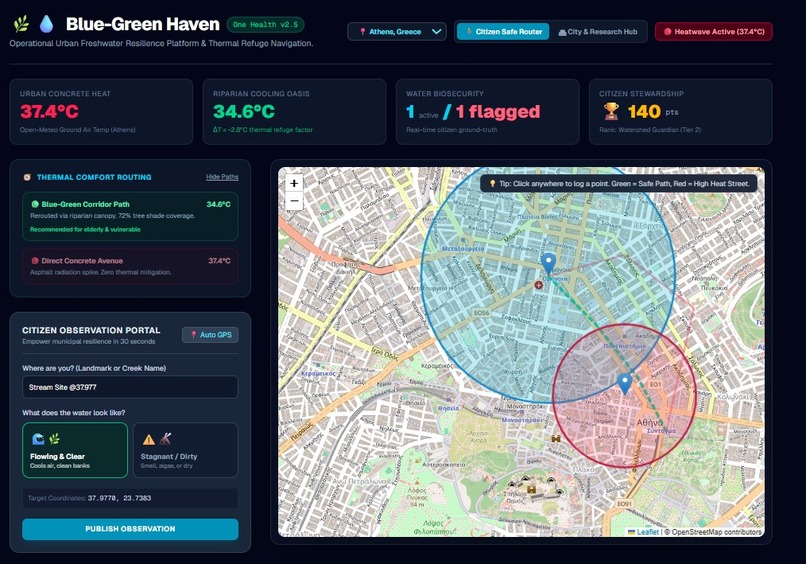Choose the Flowing & Clear water option
This screenshot has width=806, height=564.
75,450
